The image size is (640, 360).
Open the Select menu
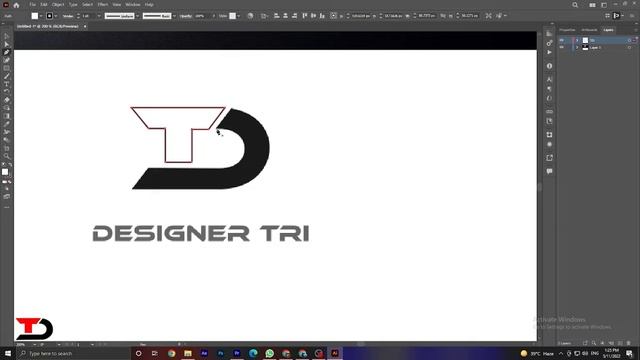tap(87, 4)
